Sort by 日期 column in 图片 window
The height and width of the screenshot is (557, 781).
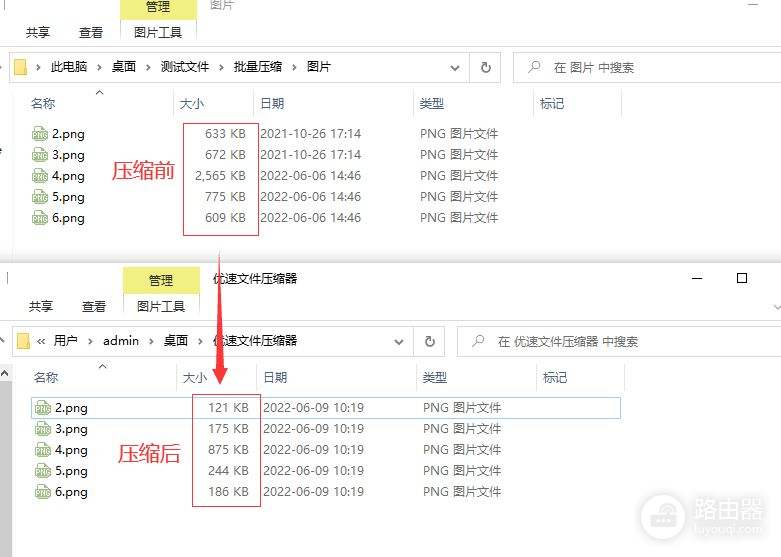click(272, 104)
